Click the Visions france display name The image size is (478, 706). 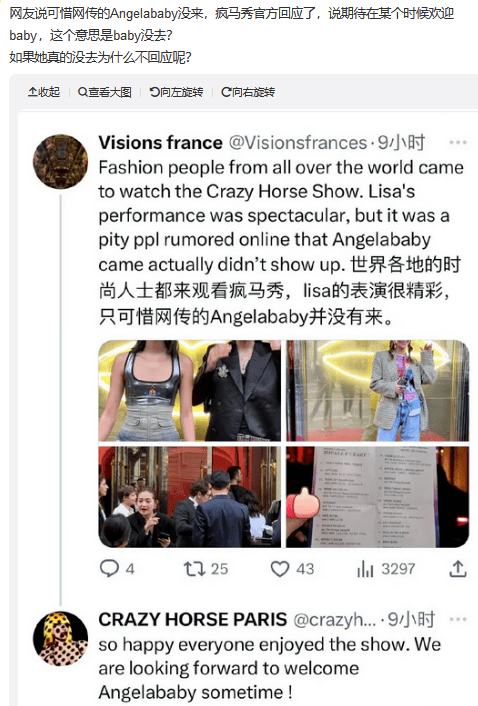point(161,143)
